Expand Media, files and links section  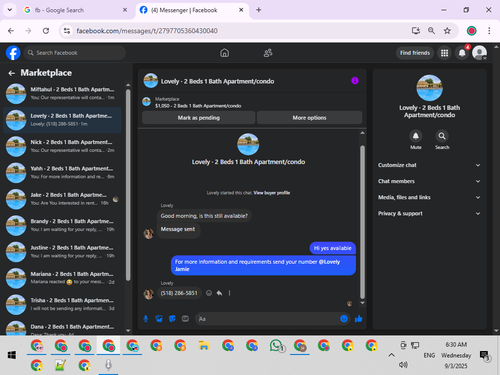click(x=429, y=197)
